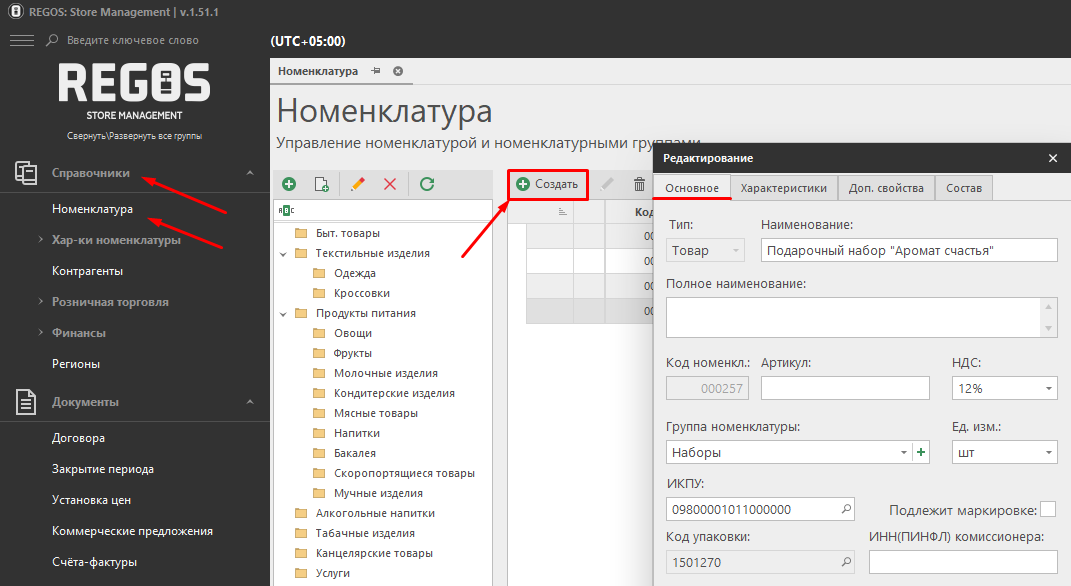
Task: Click the trash bin delete icon
Action: pyautogui.click(x=639, y=184)
